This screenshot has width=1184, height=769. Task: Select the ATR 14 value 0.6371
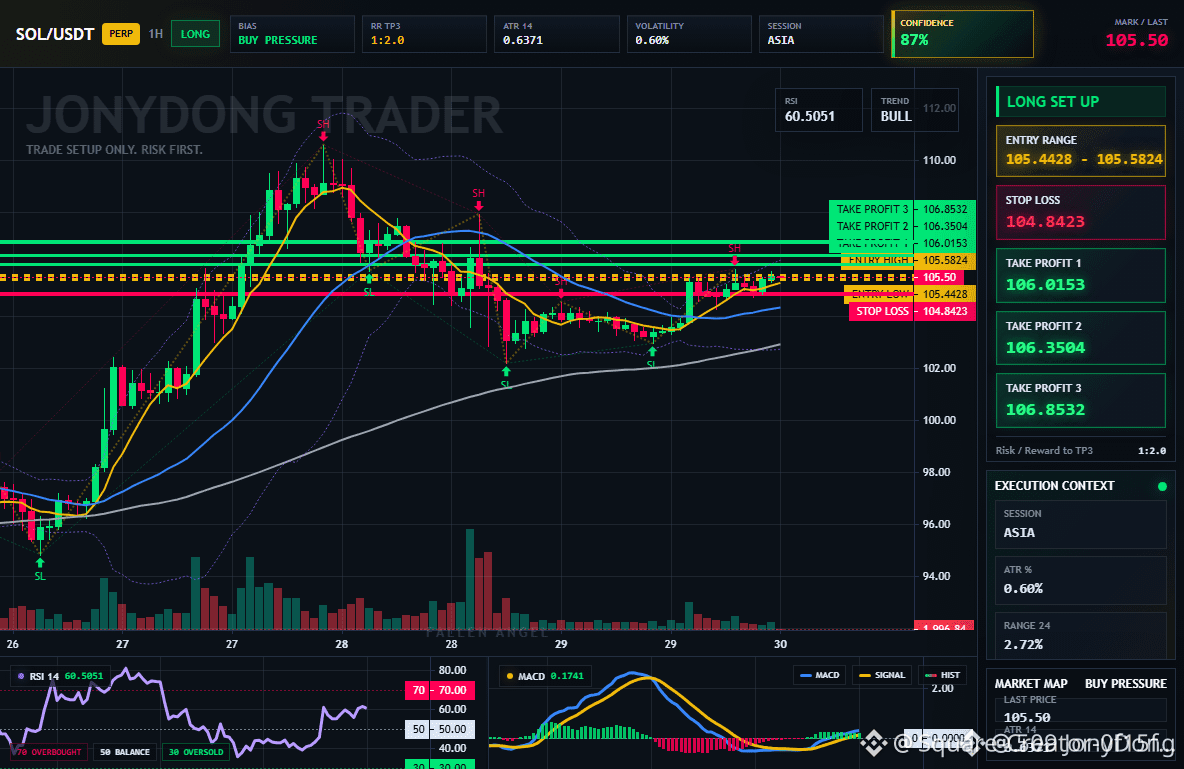pos(523,40)
